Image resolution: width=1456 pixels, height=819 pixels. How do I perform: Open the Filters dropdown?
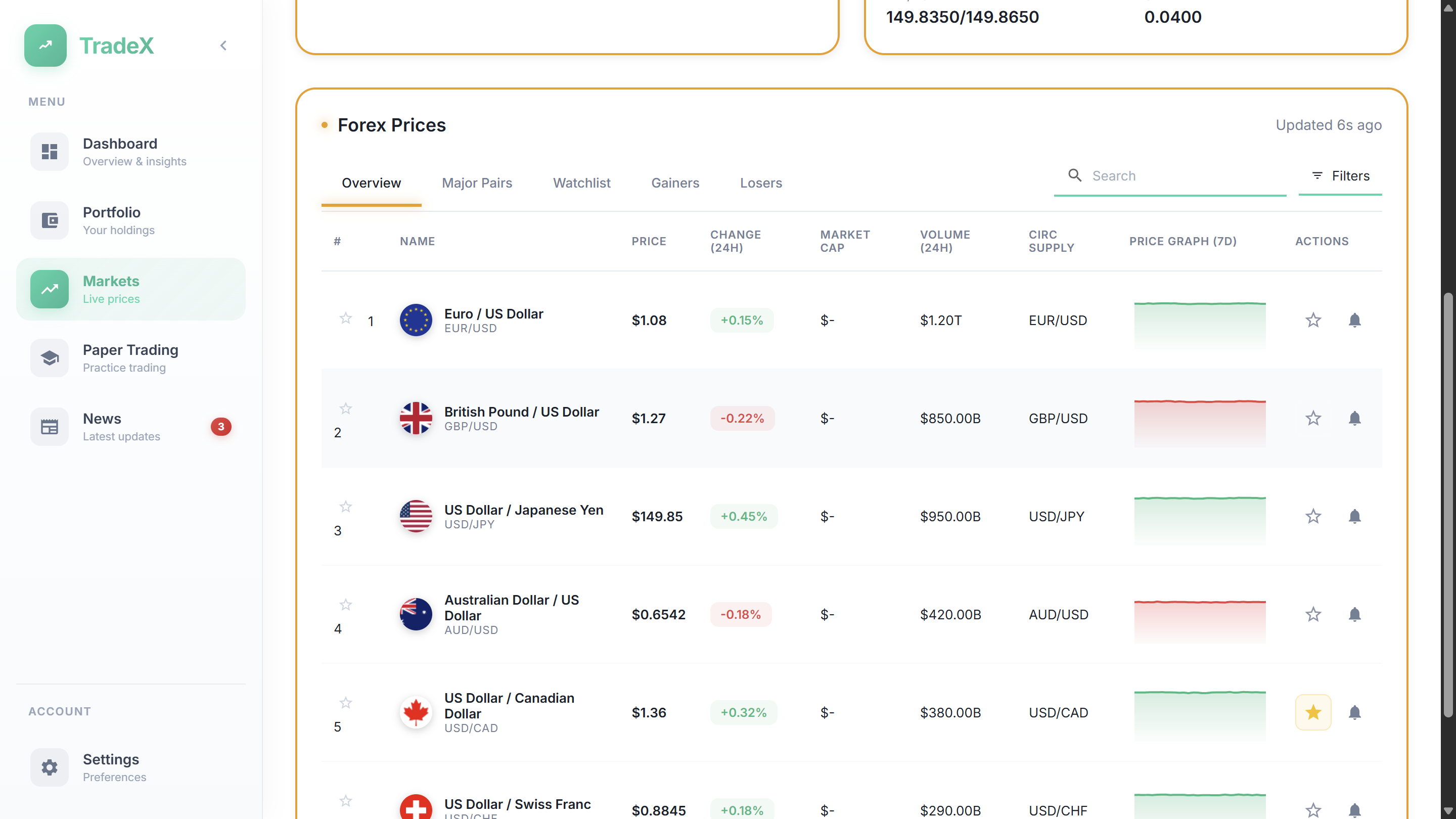click(1340, 176)
